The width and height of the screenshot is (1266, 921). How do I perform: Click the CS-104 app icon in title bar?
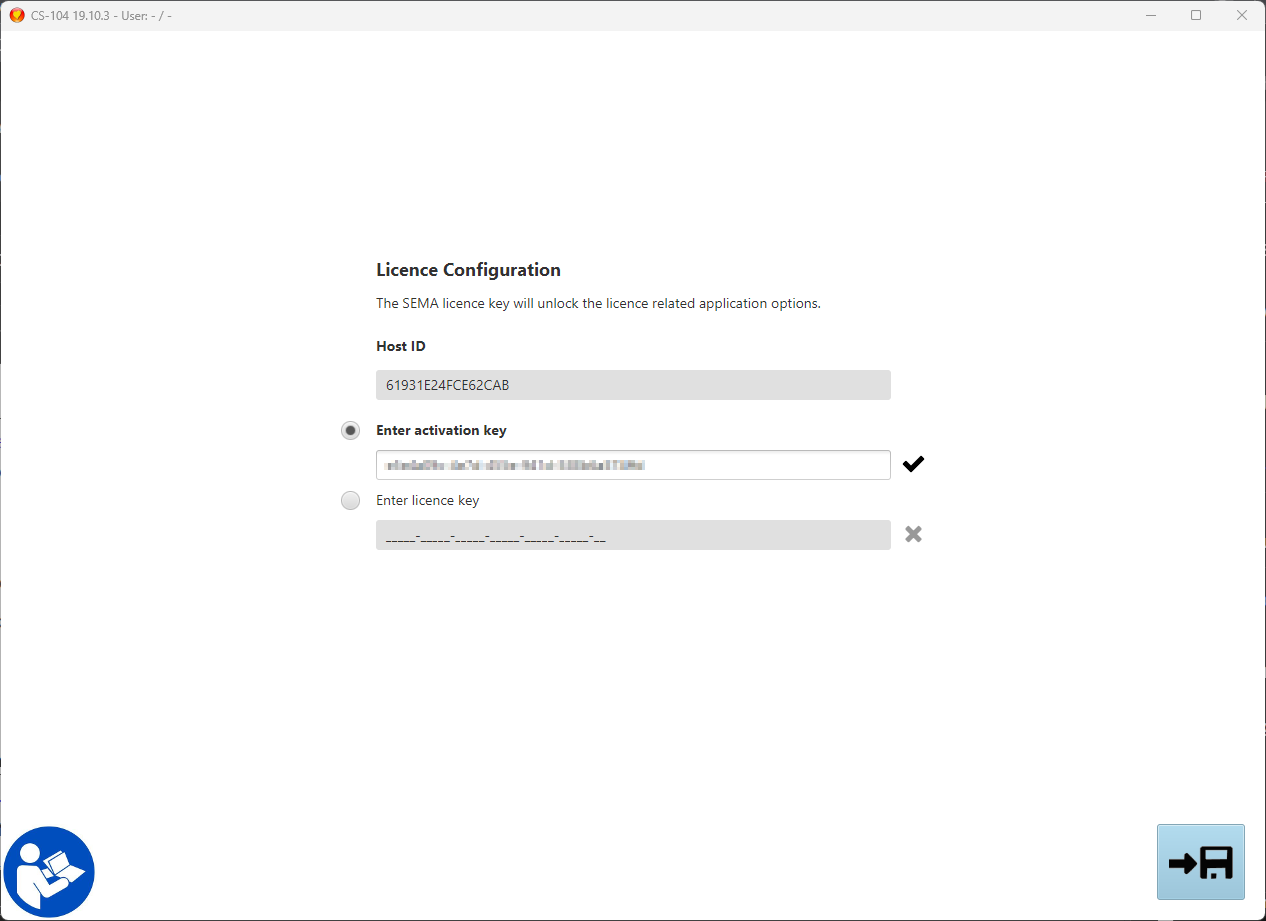16,15
